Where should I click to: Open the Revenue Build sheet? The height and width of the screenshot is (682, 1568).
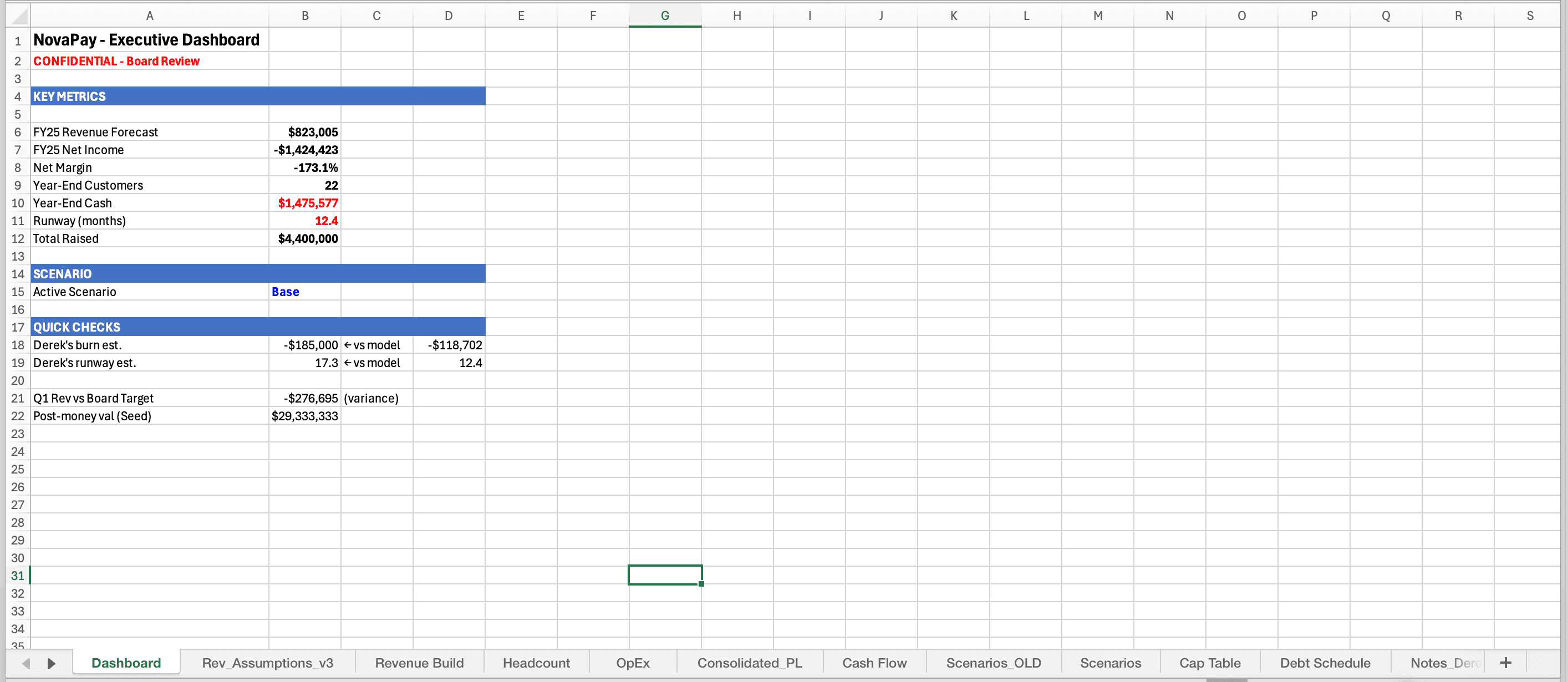[x=419, y=663]
